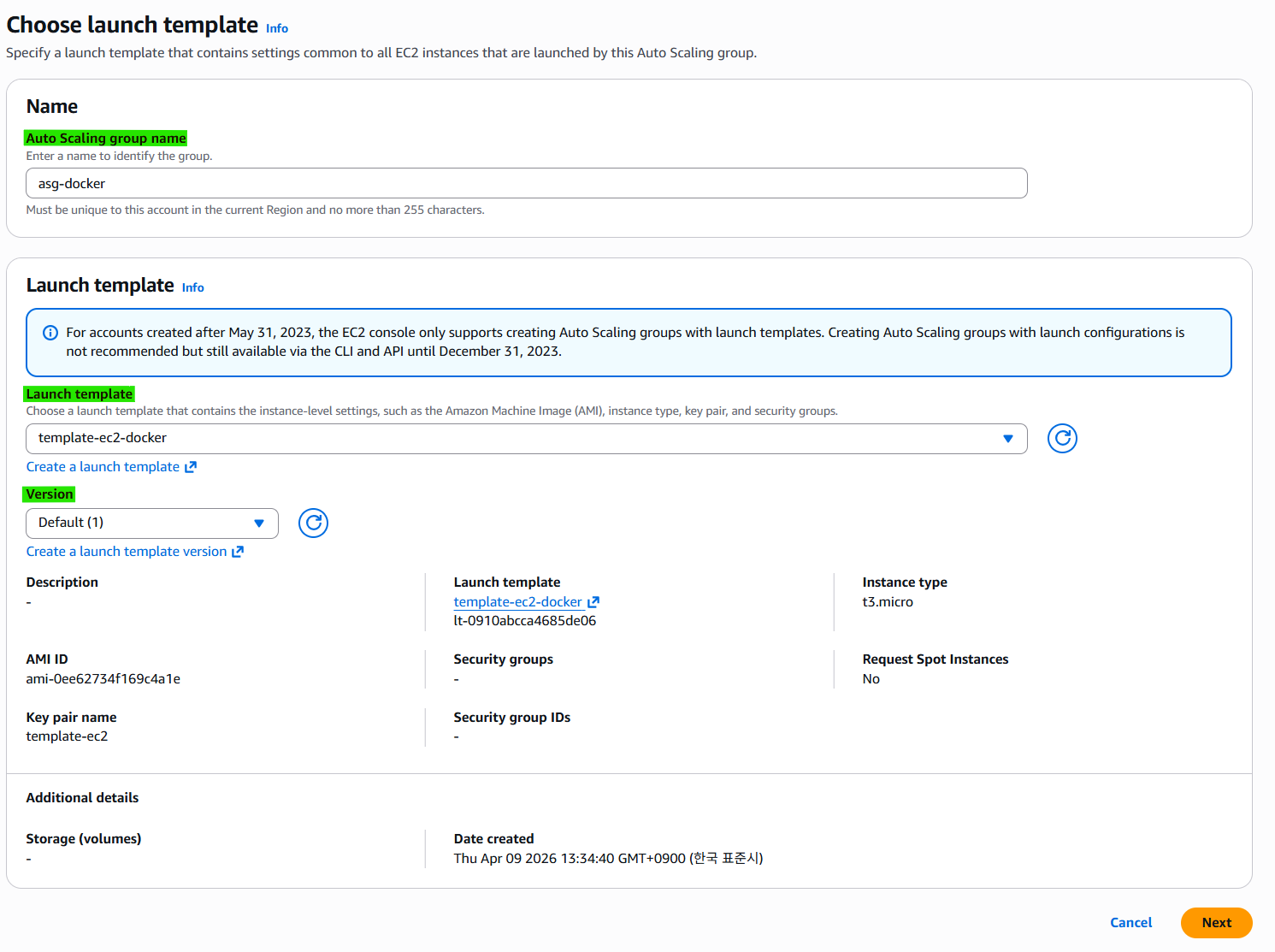This screenshot has height=952, width=1275.
Task: Select the template-ec2-docker combo box
Action: point(527,439)
